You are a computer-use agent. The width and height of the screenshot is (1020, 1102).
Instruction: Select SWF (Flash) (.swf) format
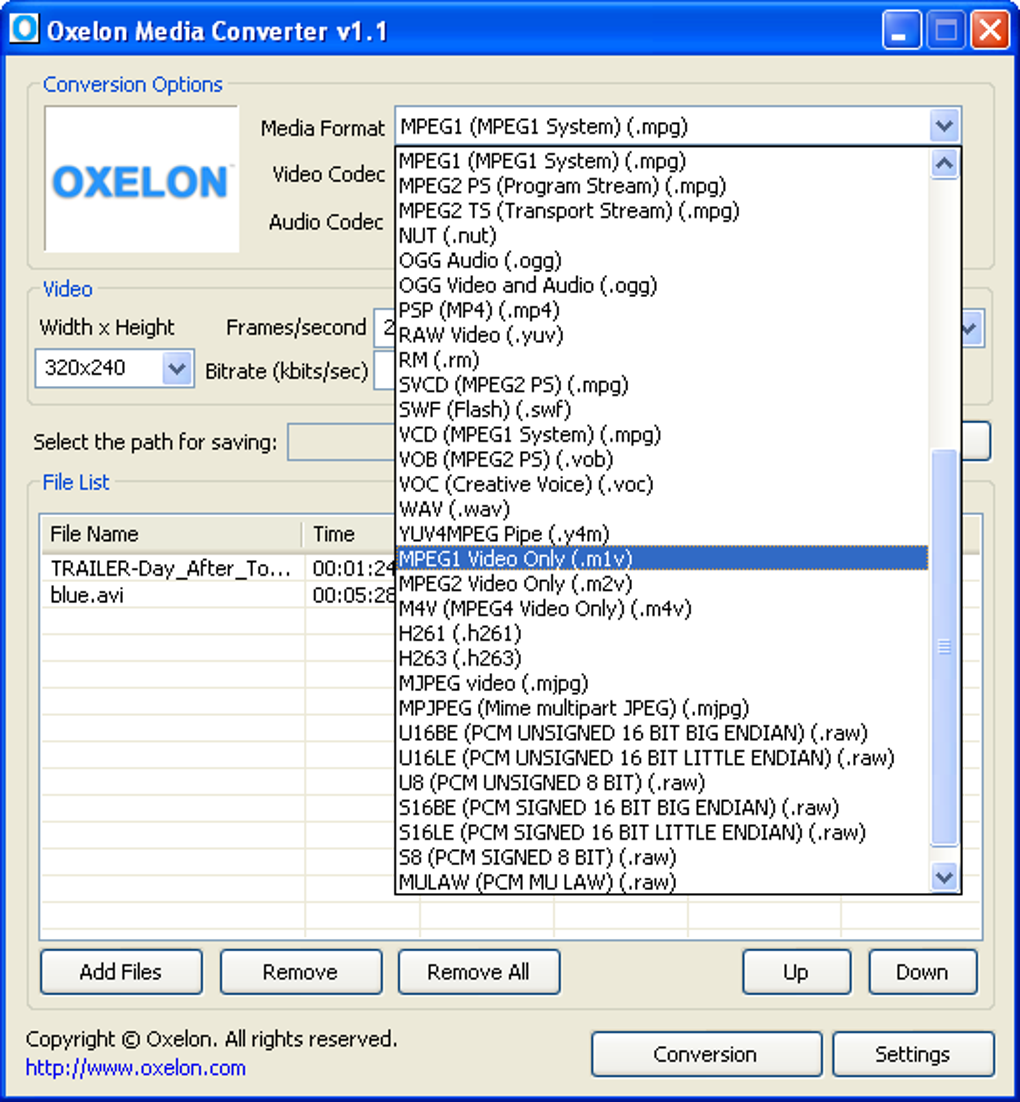[x=662, y=410]
